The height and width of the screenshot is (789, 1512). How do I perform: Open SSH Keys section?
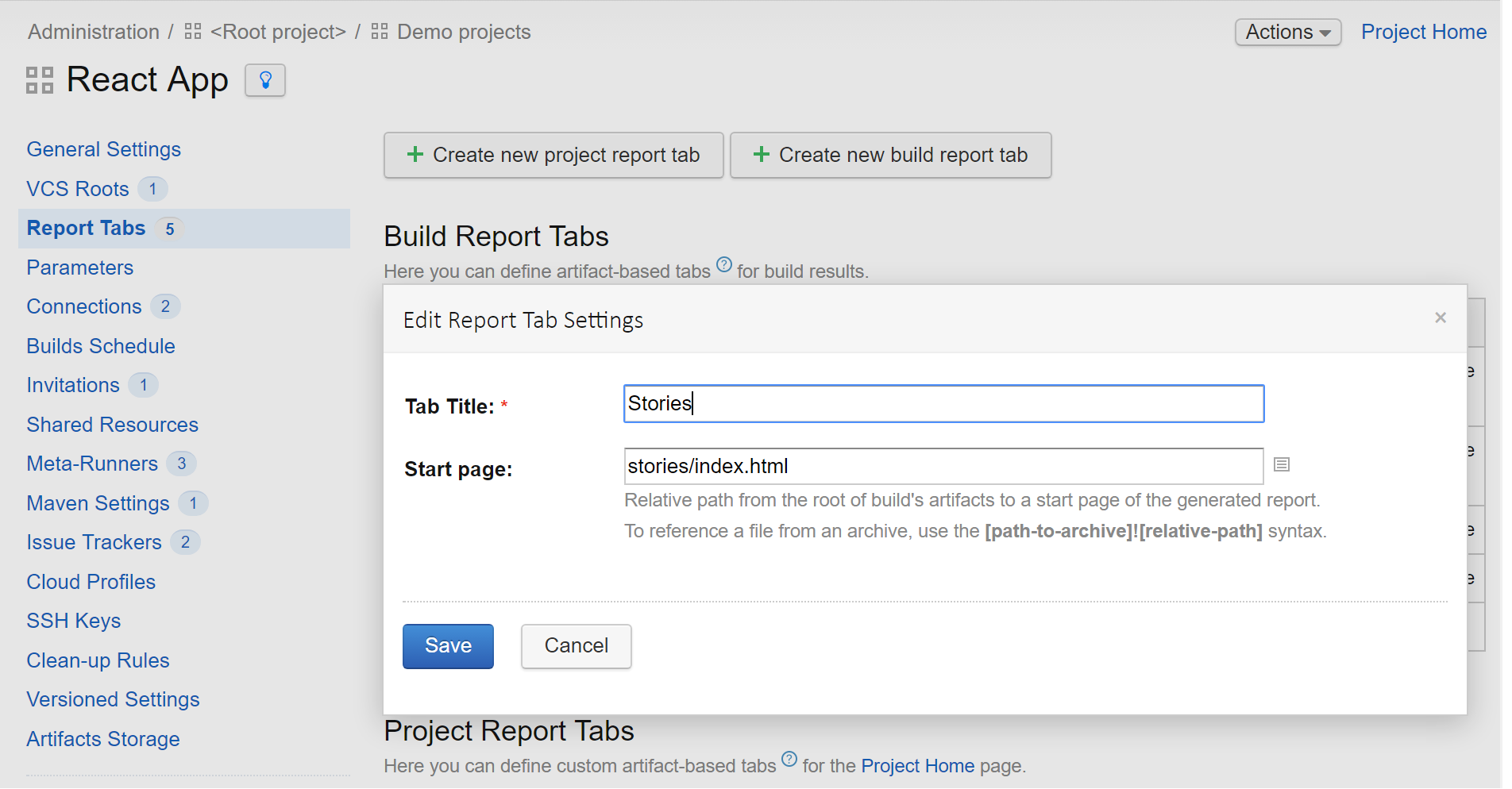tap(74, 621)
